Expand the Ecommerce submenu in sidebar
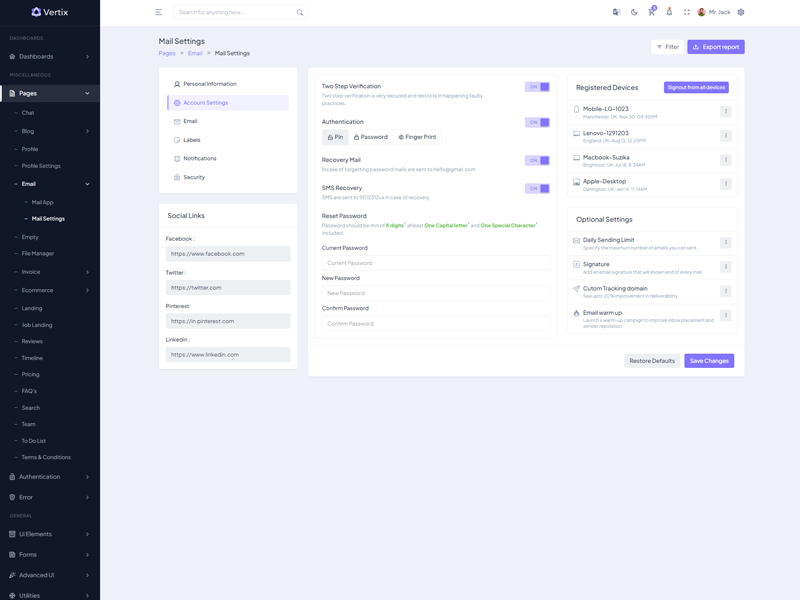 pyautogui.click(x=50, y=290)
